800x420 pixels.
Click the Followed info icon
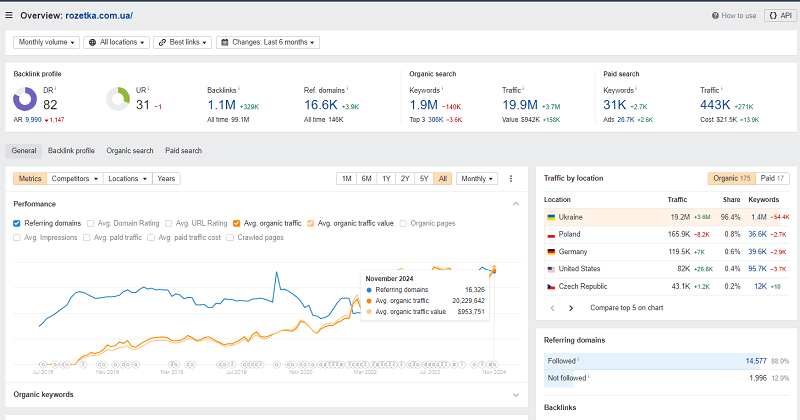pyautogui.click(x=578, y=359)
